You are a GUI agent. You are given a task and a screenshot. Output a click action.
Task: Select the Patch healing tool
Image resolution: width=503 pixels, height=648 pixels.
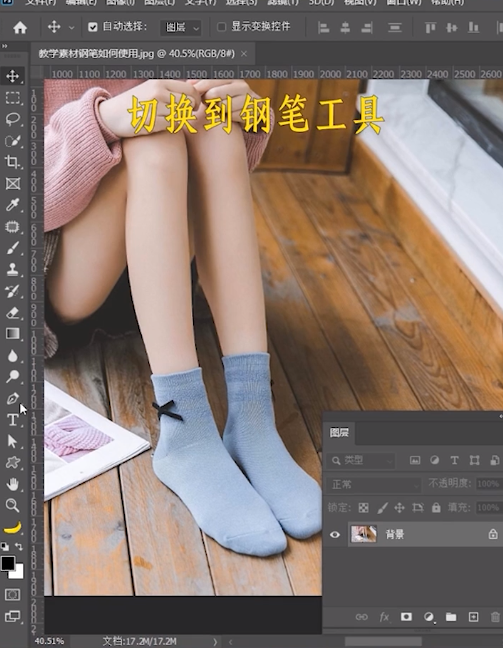12,226
